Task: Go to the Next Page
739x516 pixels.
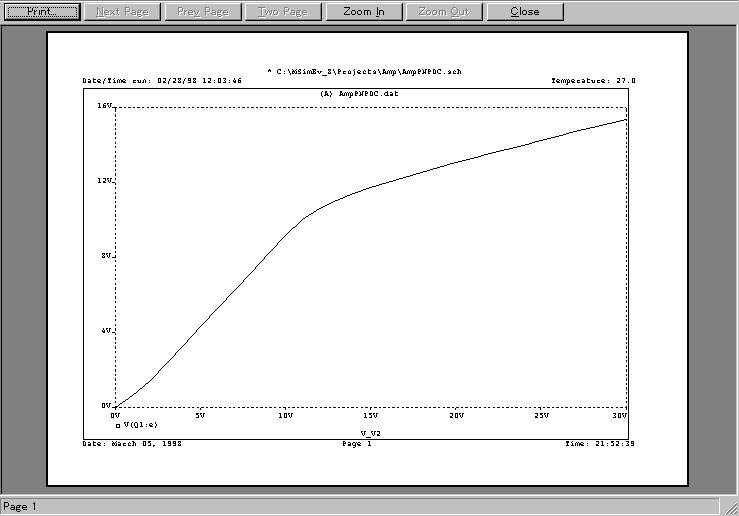Action: pyautogui.click(x=123, y=12)
